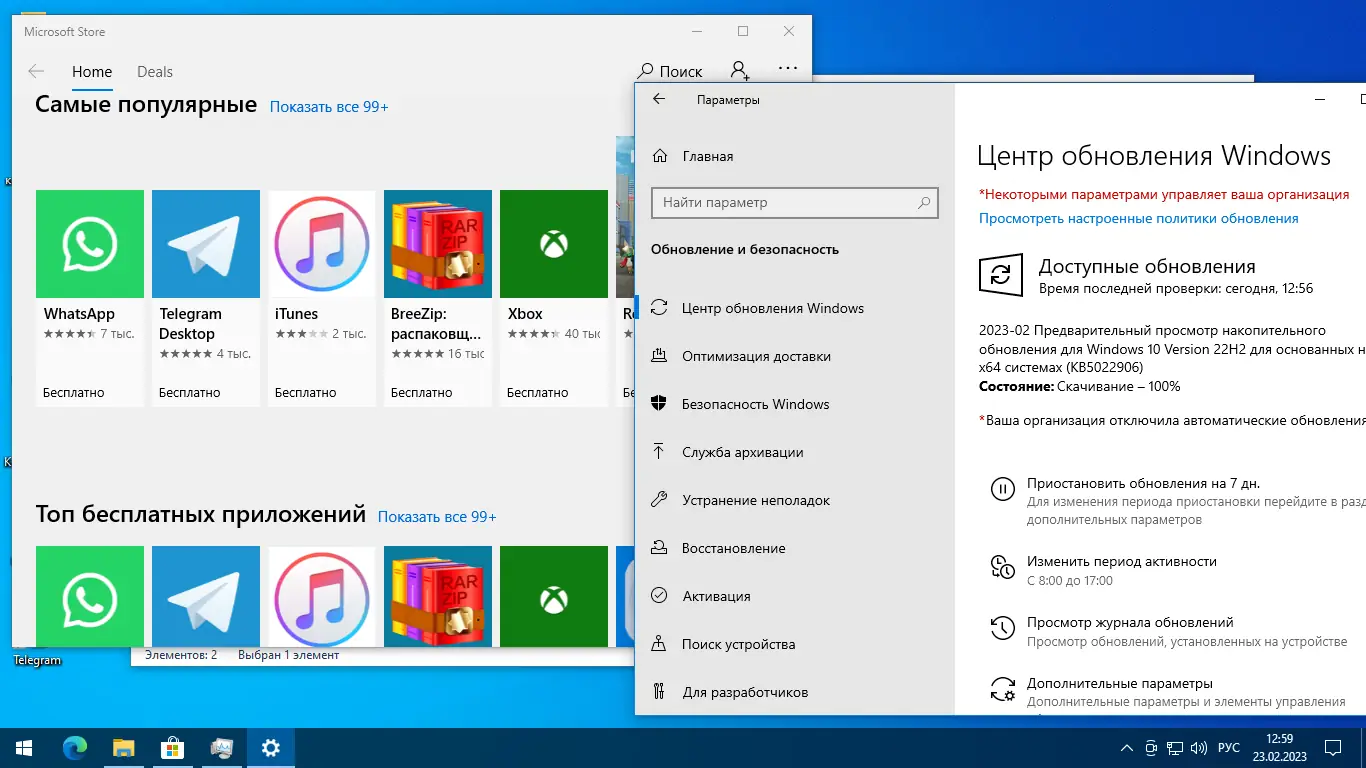
Task: Show hidden system tray icons
Action: point(1127,748)
